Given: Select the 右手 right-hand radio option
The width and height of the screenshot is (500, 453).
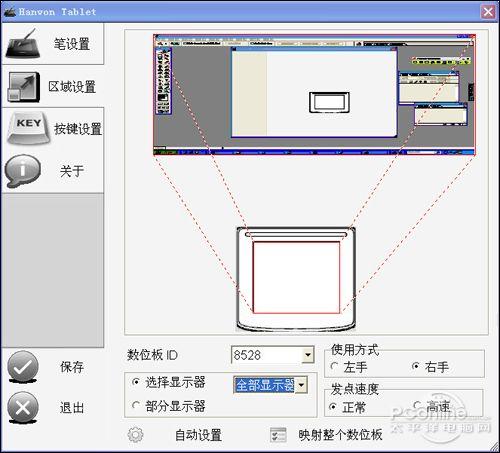Looking at the screenshot, I should pos(416,366).
